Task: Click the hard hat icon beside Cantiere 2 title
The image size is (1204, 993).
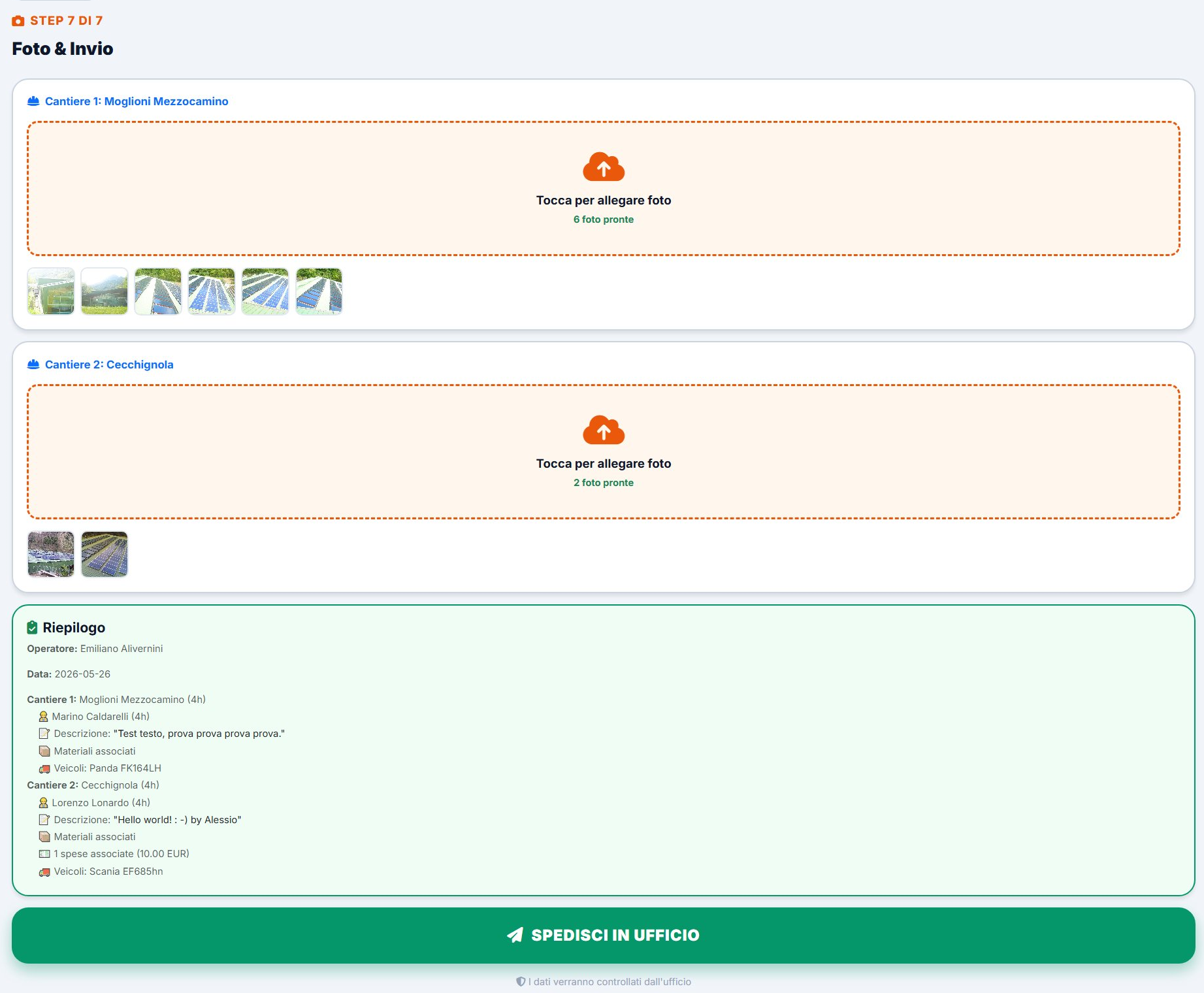Action: (x=33, y=365)
